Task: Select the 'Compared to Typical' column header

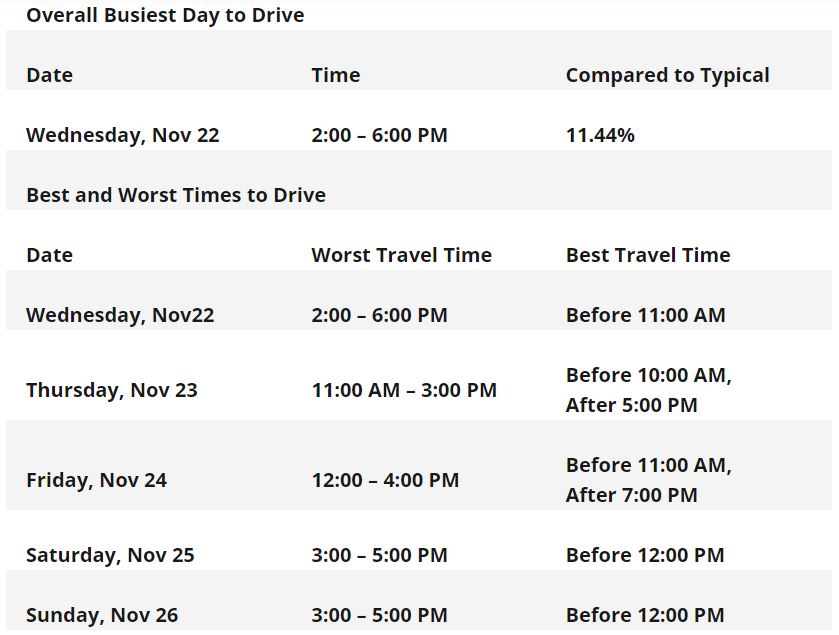Action: click(x=667, y=75)
